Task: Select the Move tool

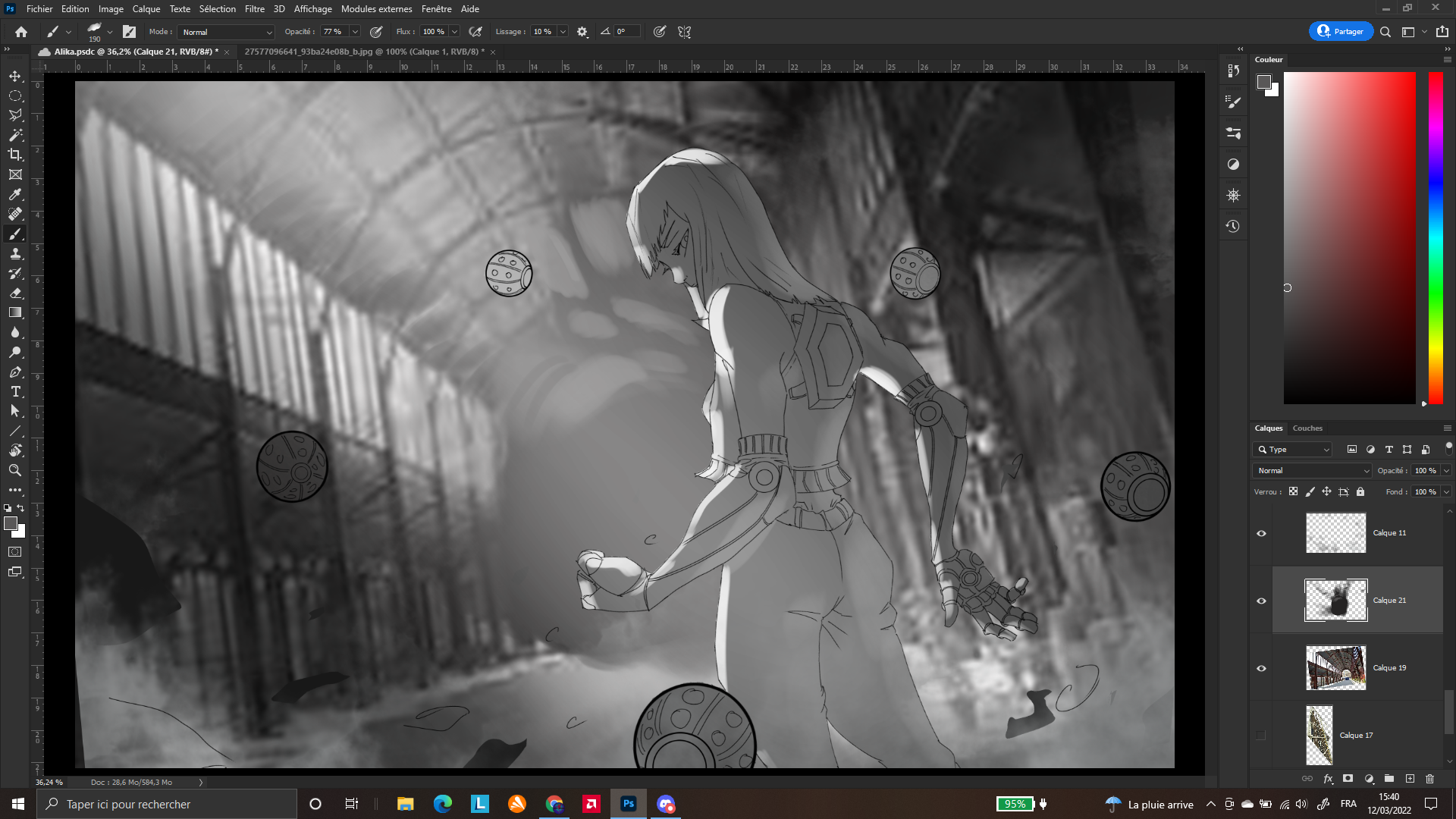Action: [15, 77]
